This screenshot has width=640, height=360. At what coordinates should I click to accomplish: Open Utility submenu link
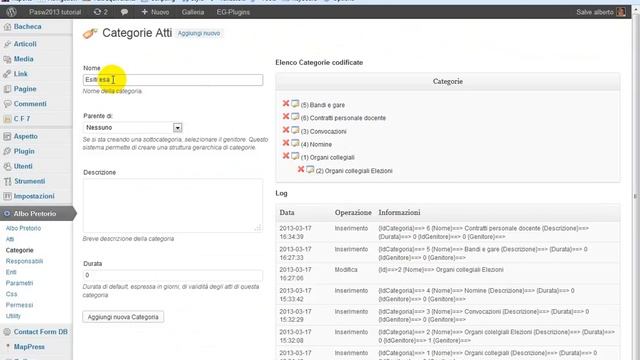(x=13, y=316)
